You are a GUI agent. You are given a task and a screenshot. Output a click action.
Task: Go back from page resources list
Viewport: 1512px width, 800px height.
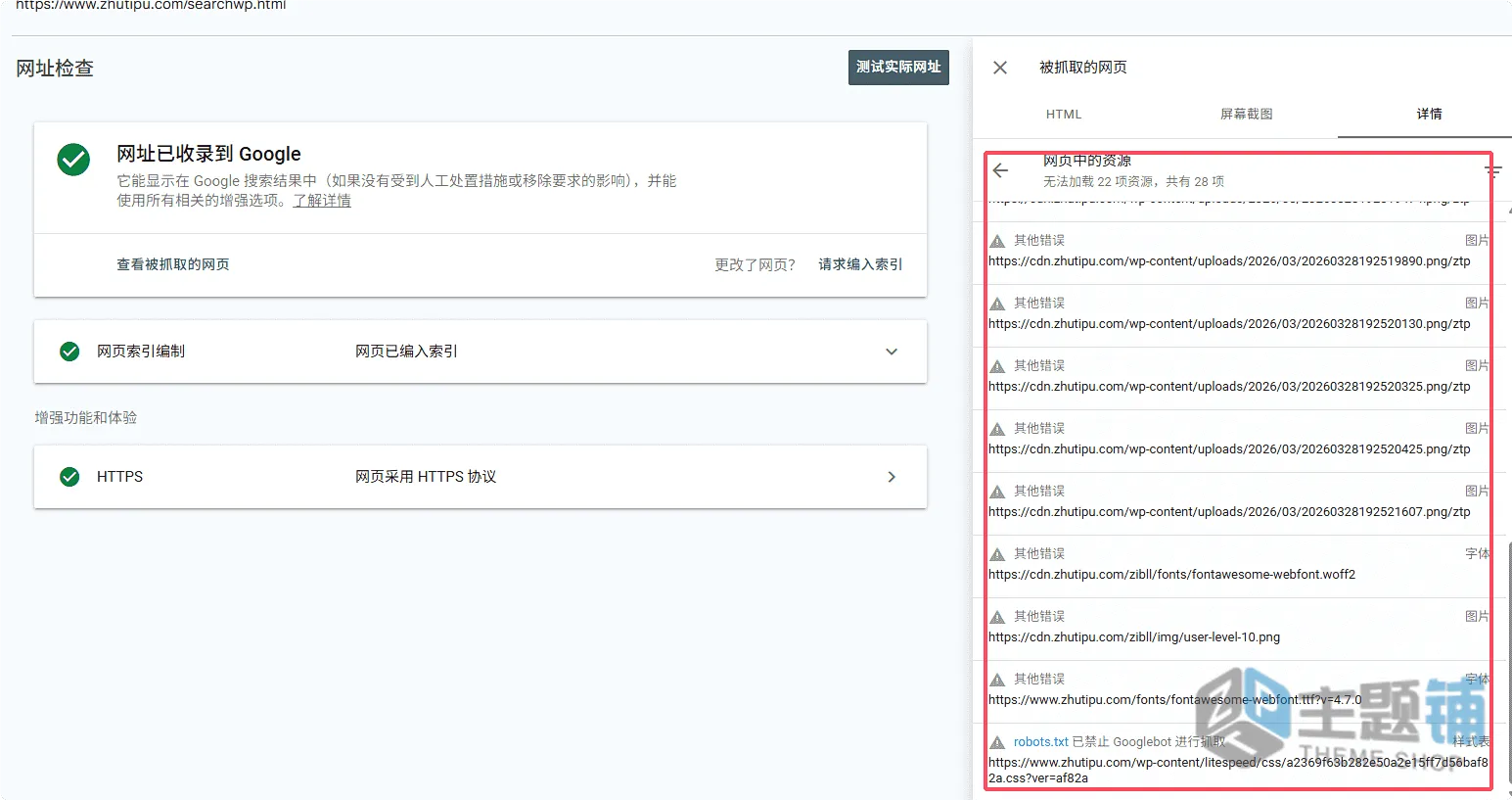(x=1000, y=170)
